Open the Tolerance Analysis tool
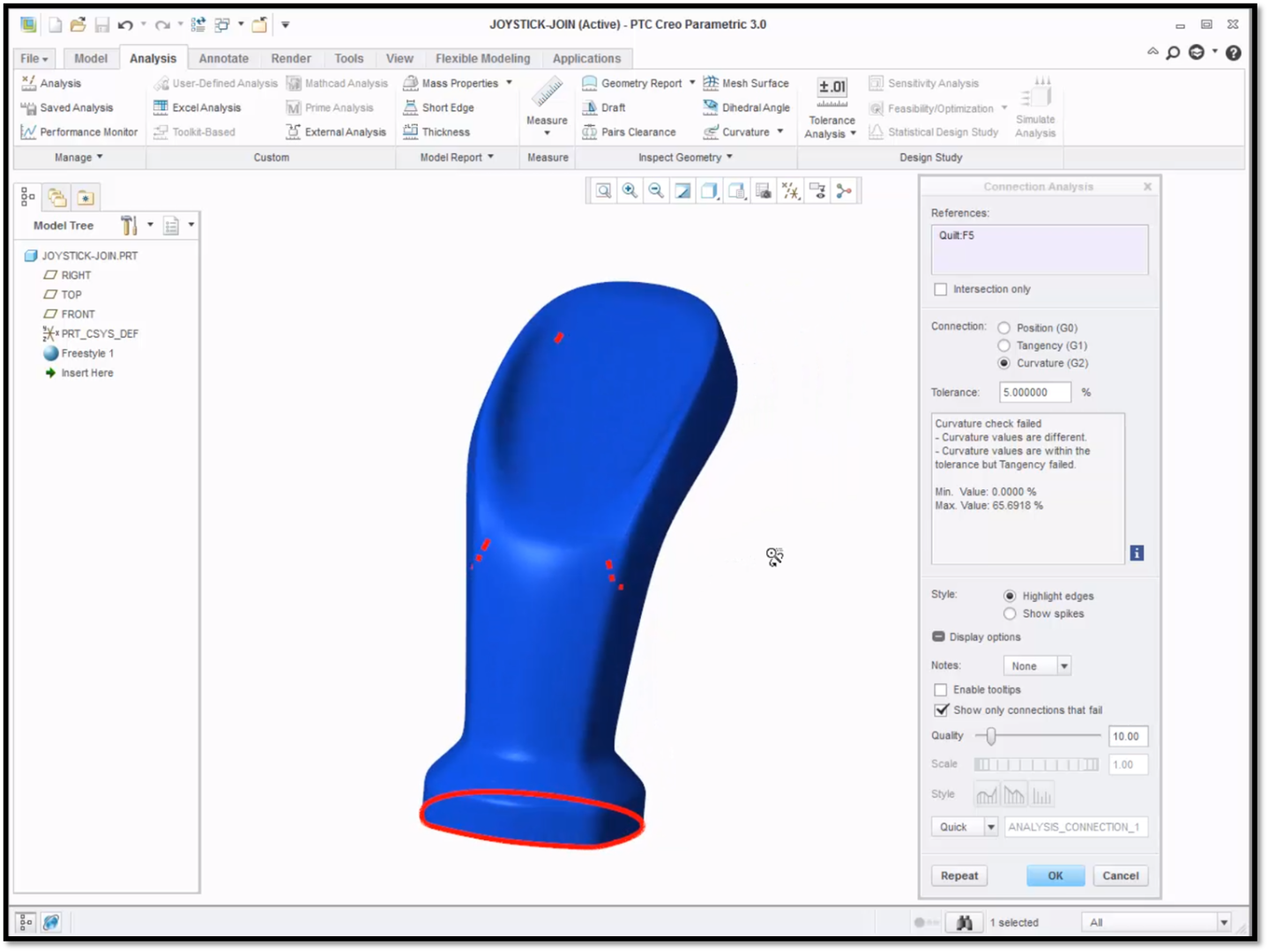This screenshot has width=1268, height=952. coord(831,108)
